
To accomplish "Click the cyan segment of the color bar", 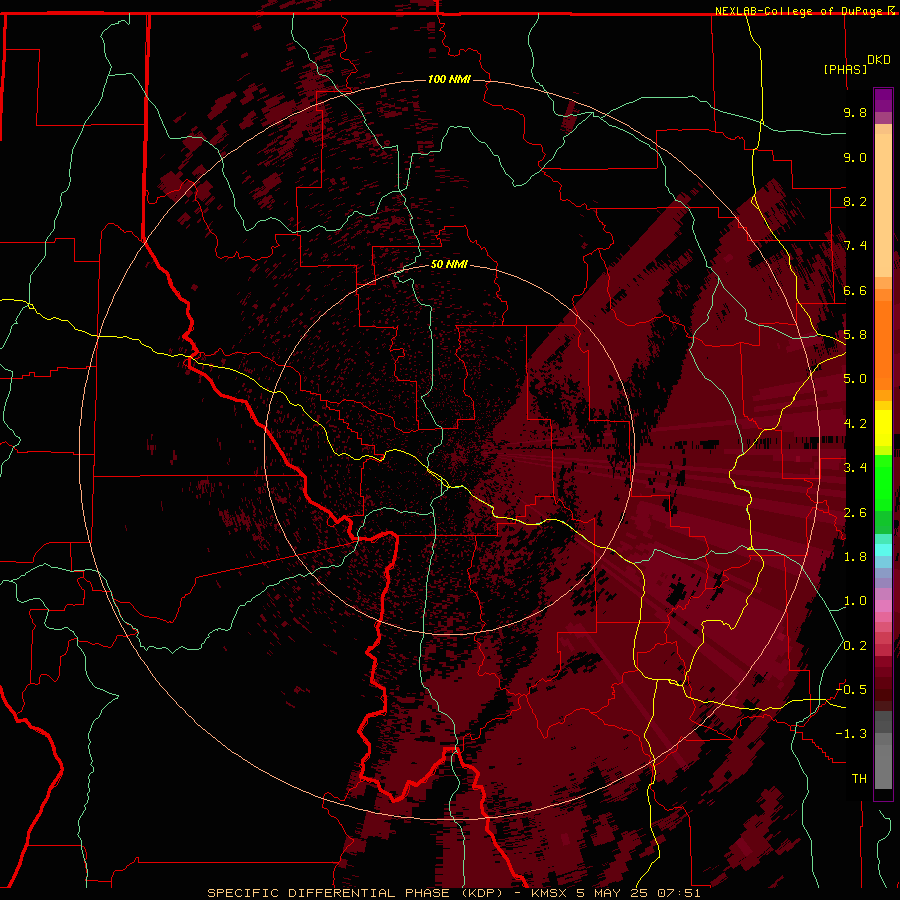I will 883,549.
